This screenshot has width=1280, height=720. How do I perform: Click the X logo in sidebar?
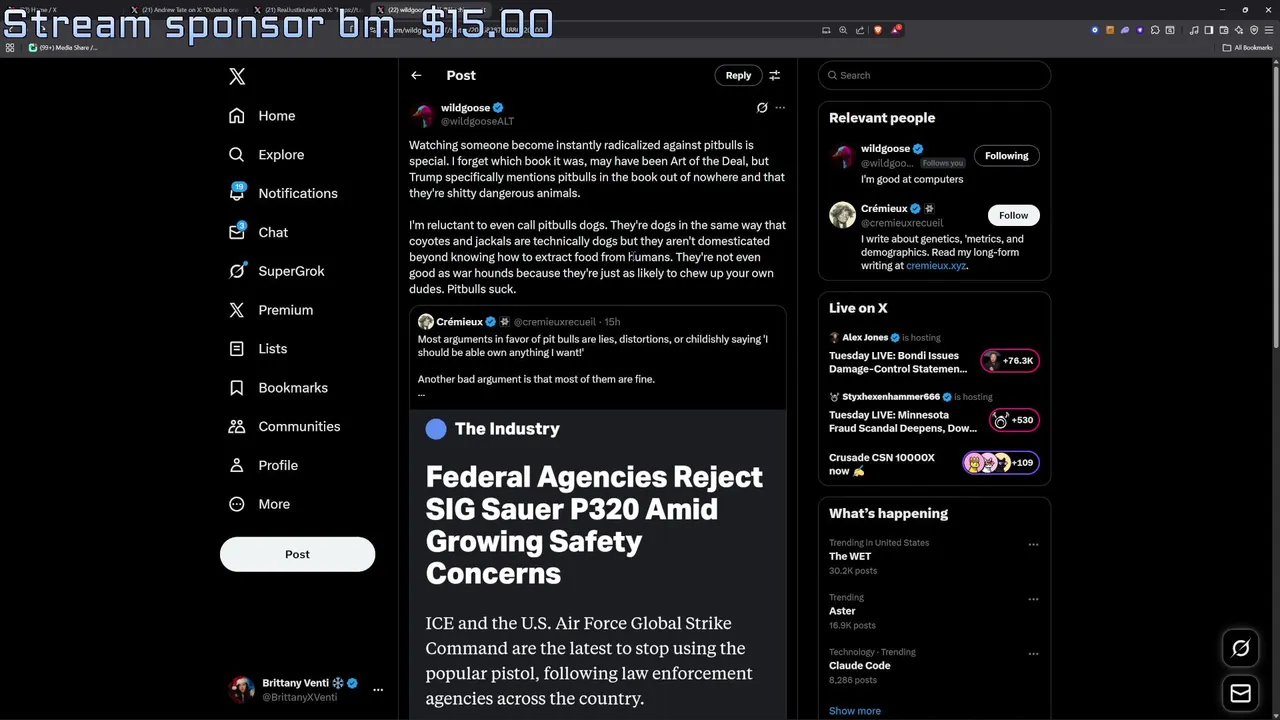point(237,76)
